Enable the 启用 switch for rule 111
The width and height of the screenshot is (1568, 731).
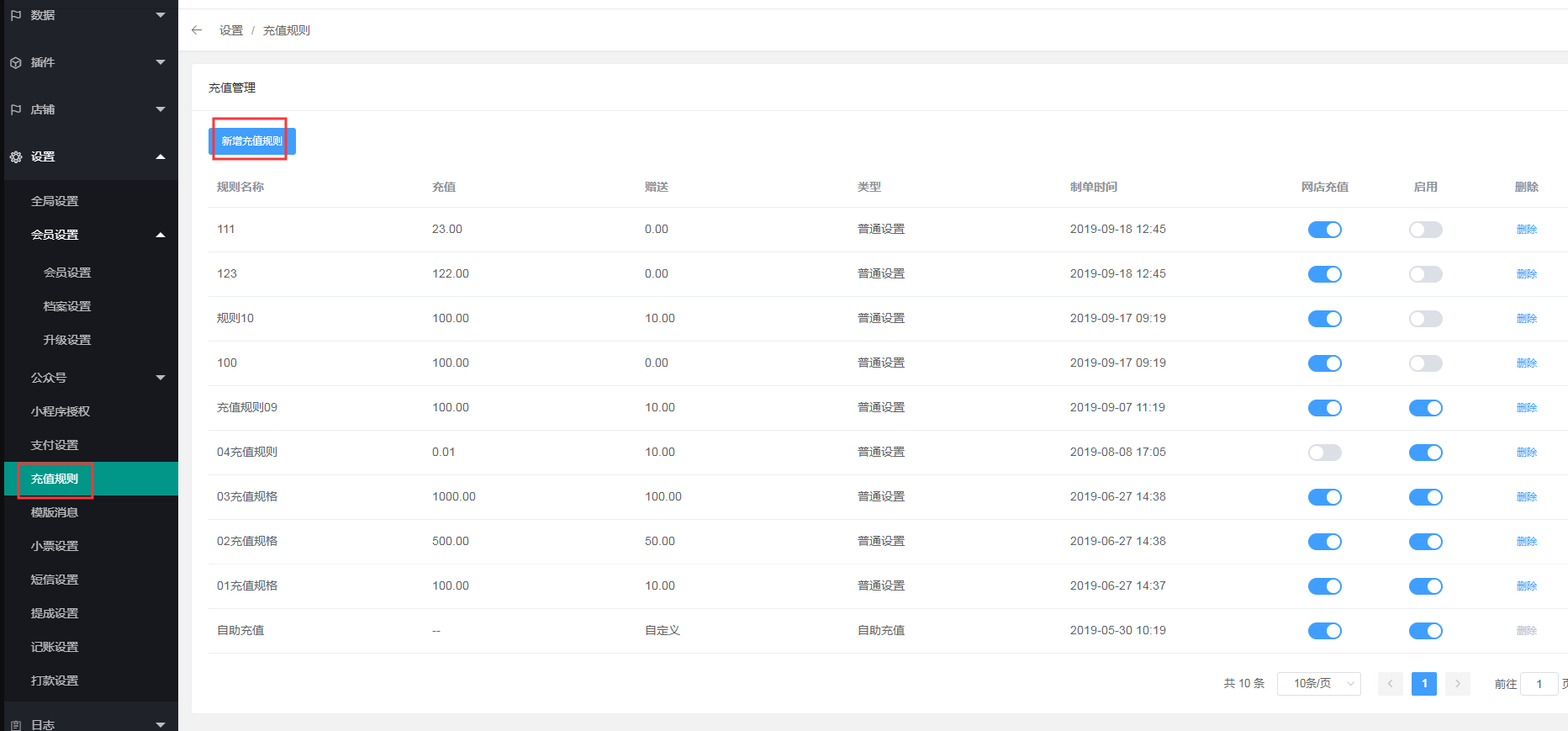1425,230
